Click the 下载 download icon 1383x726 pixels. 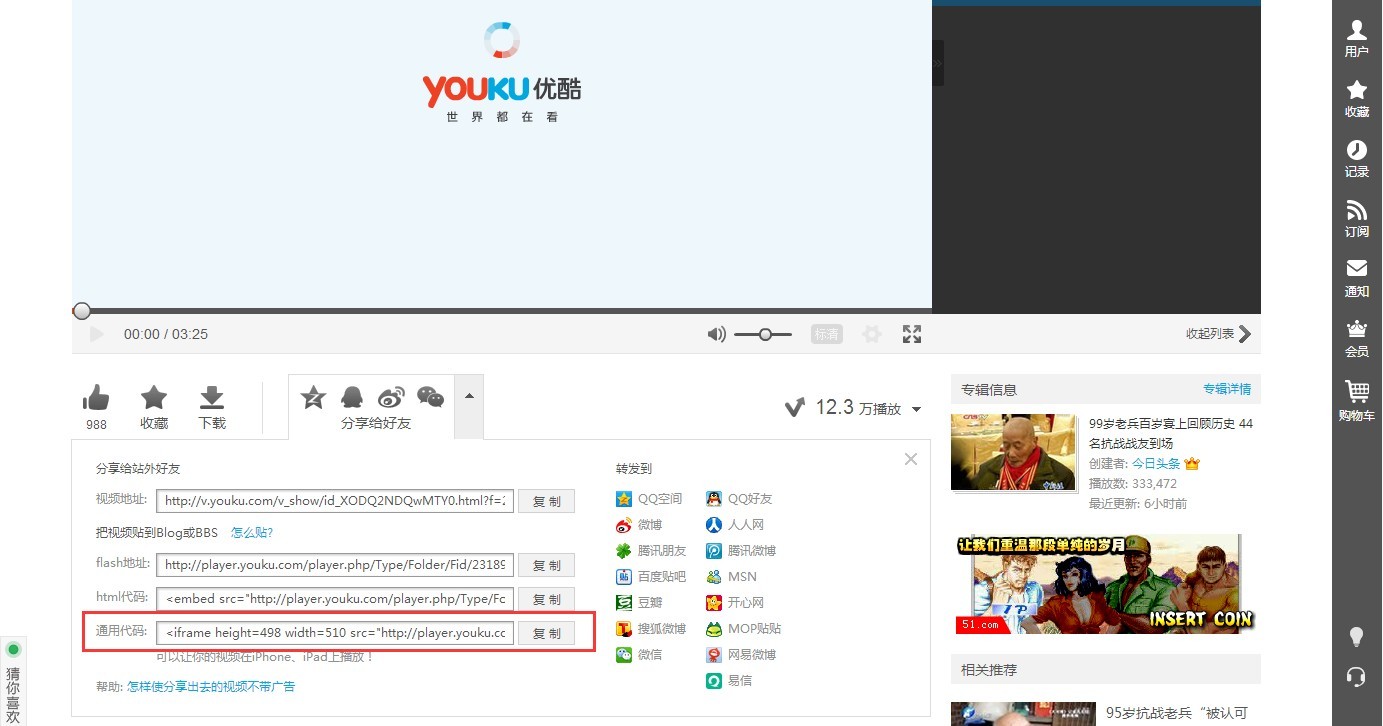tap(212, 398)
